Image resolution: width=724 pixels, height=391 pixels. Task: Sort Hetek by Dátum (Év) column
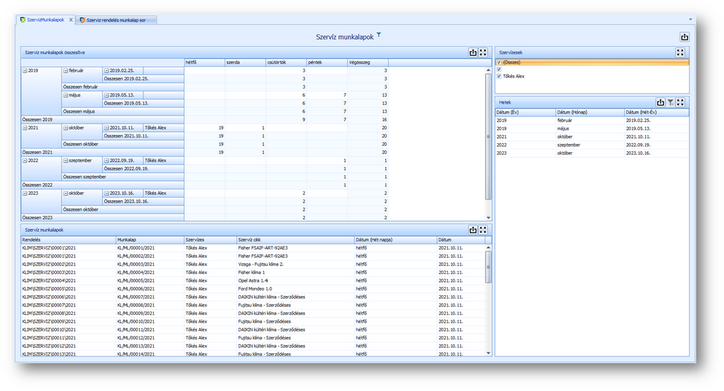[x=525, y=112]
